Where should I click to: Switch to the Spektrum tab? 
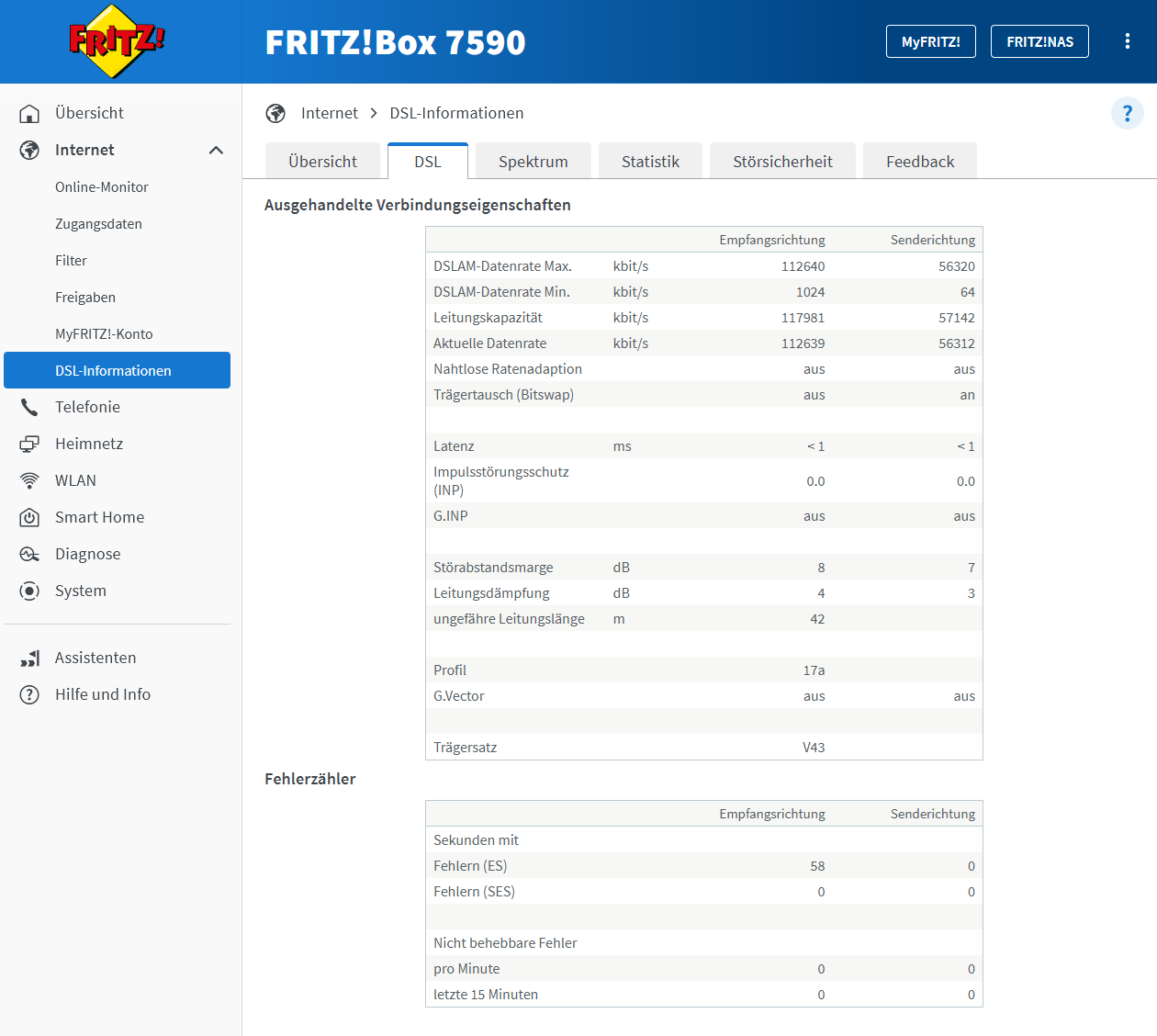click(534, 161)
